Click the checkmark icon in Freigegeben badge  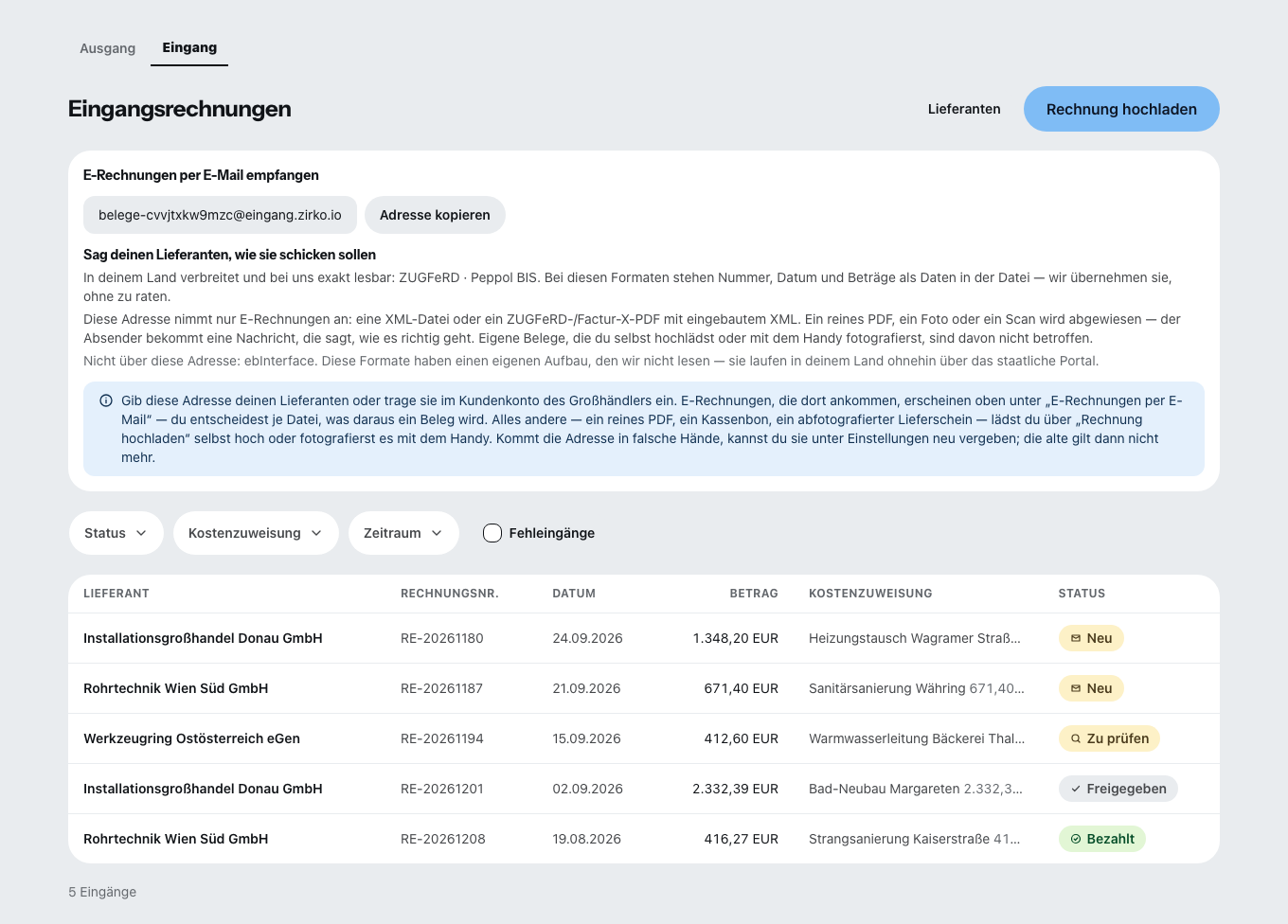(1076, 789)
